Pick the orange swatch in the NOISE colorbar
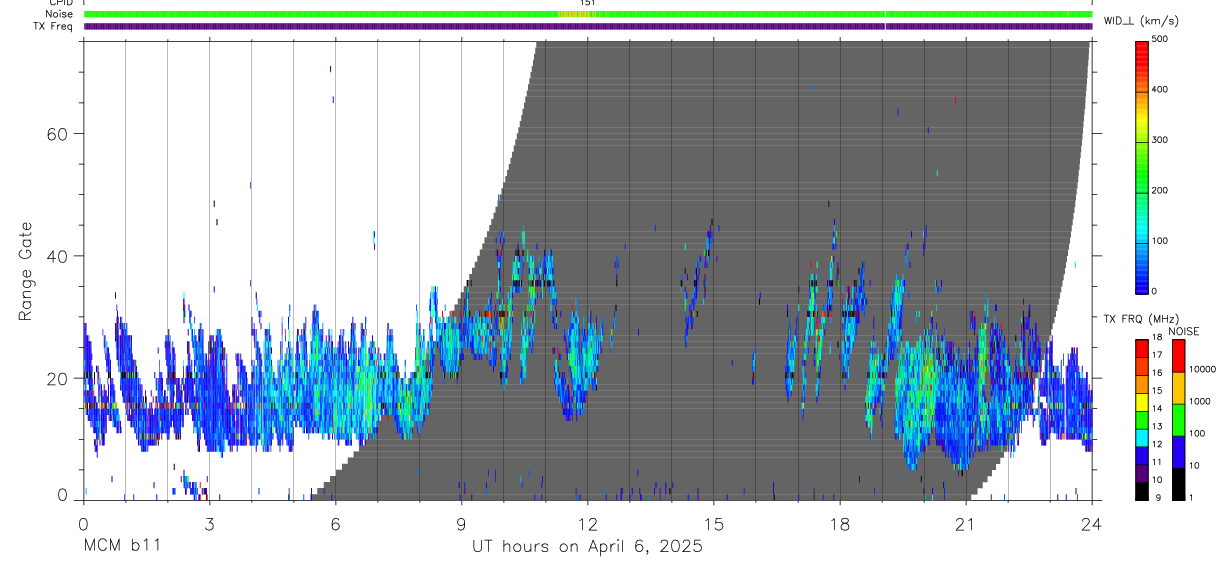Image resolution: width=1228 pixels, height=567 pixels. (1177, 387)
